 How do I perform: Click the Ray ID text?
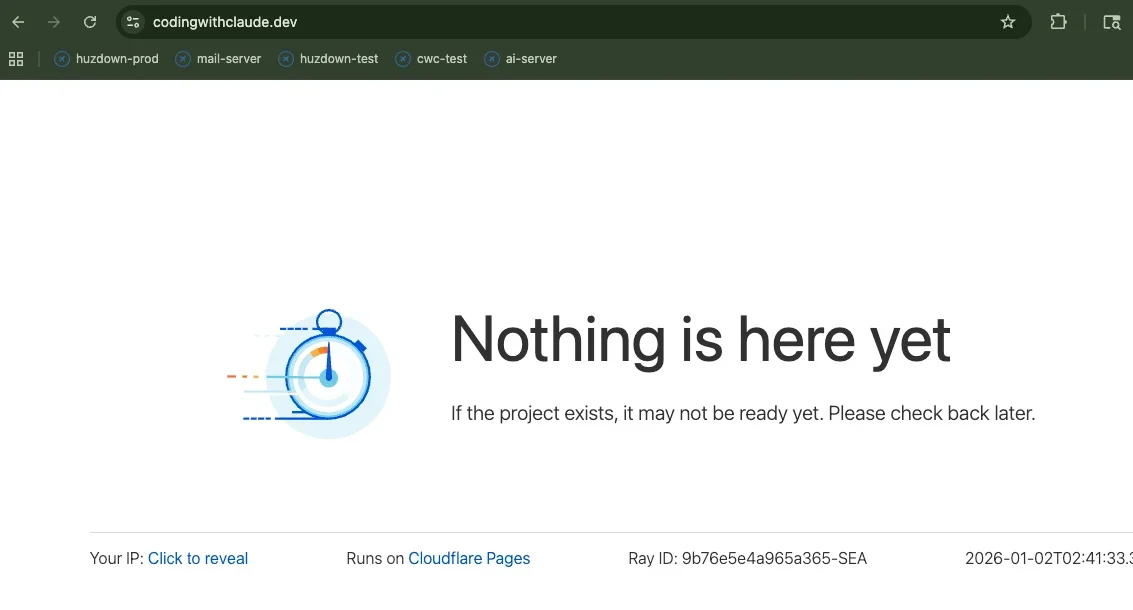point(747,559)
